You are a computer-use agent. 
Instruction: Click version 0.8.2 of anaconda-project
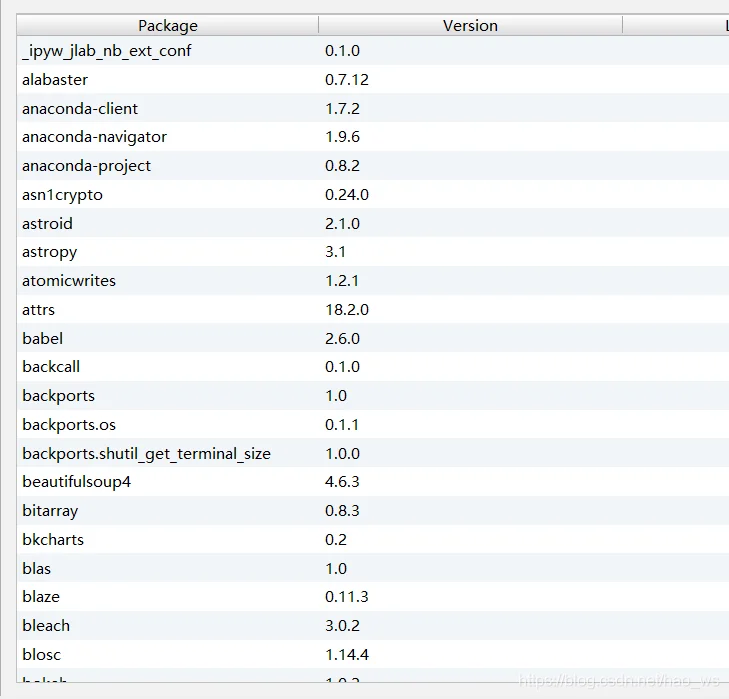click(342, 166)
